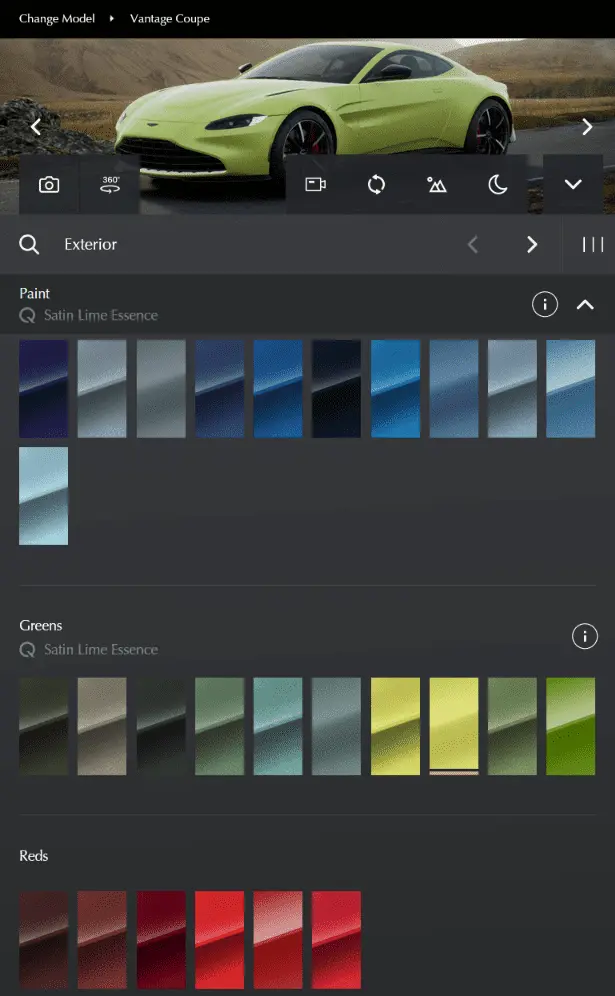Pick the bright red paint swatch
This screenshot has height=996, width=615.
(219, 939)
